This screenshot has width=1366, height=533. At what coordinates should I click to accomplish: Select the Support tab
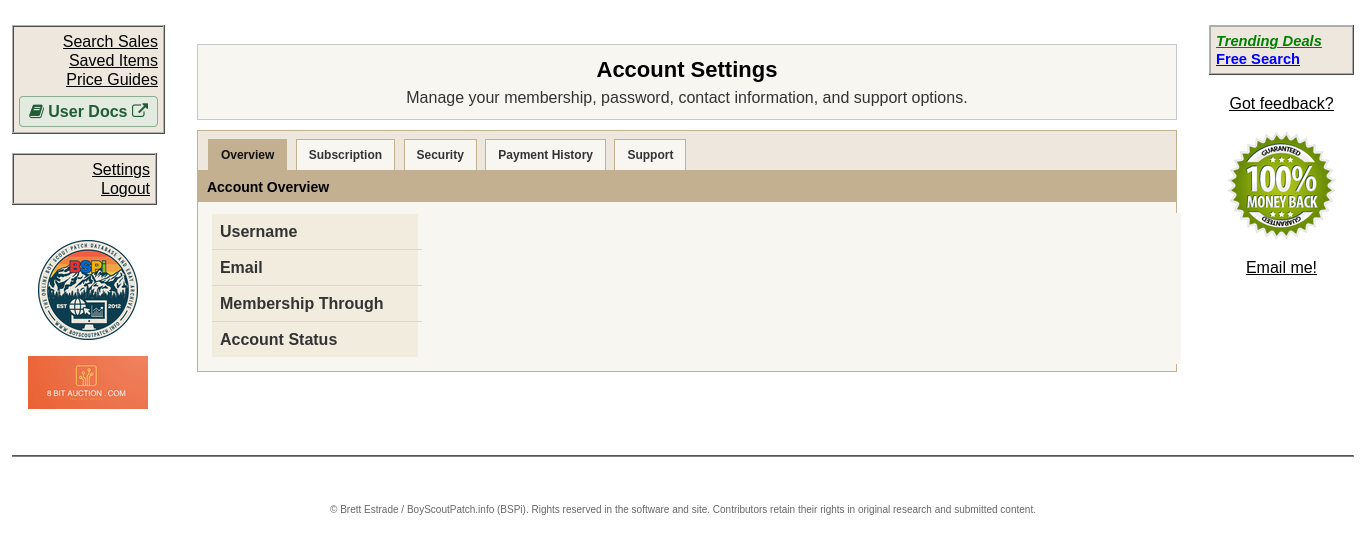pyautogui.click(x=650, y=155)
